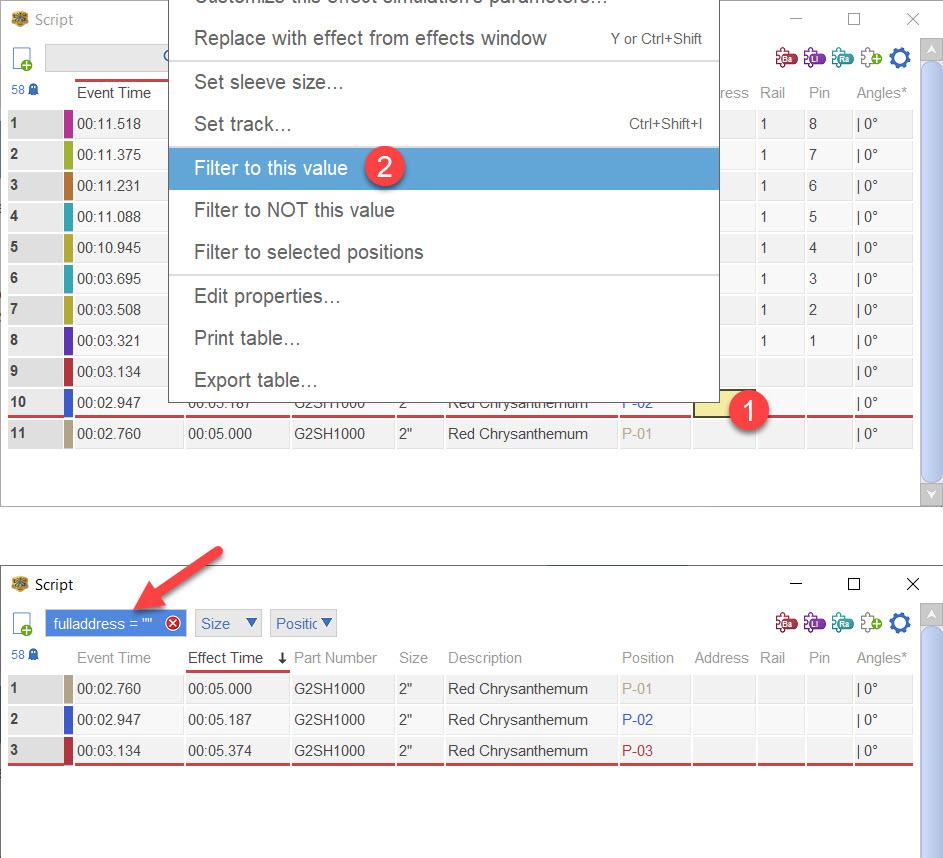Open 'Edit properties...' from context menu

[267, 296]
